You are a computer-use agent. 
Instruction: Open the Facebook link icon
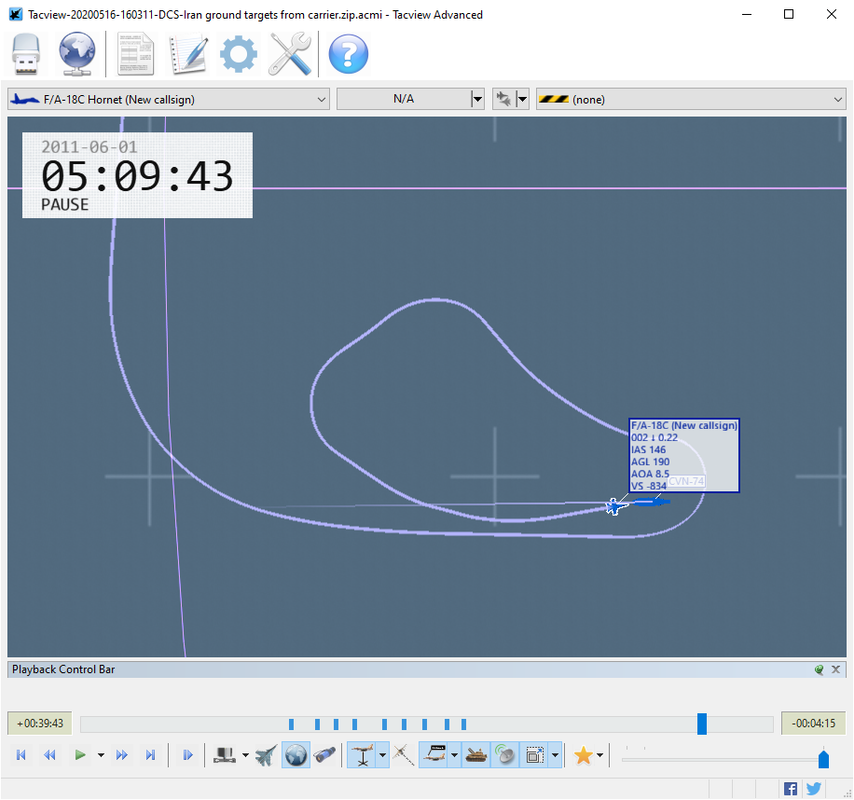click(790, 789)
